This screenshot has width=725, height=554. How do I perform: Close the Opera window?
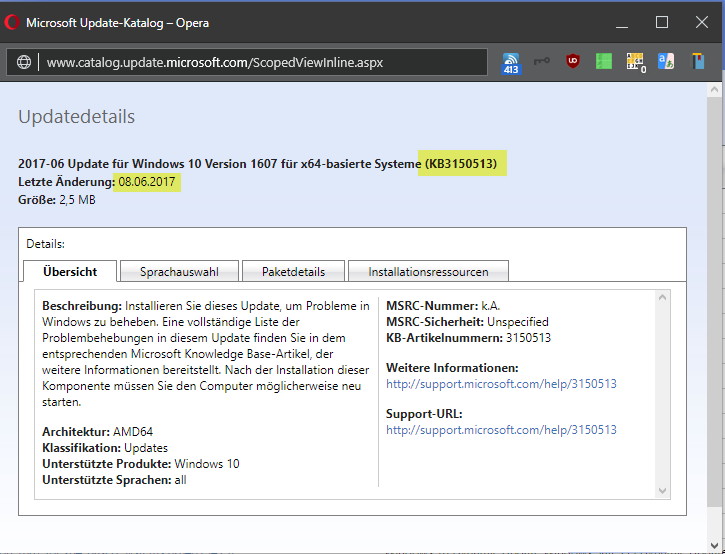(702, 22)
